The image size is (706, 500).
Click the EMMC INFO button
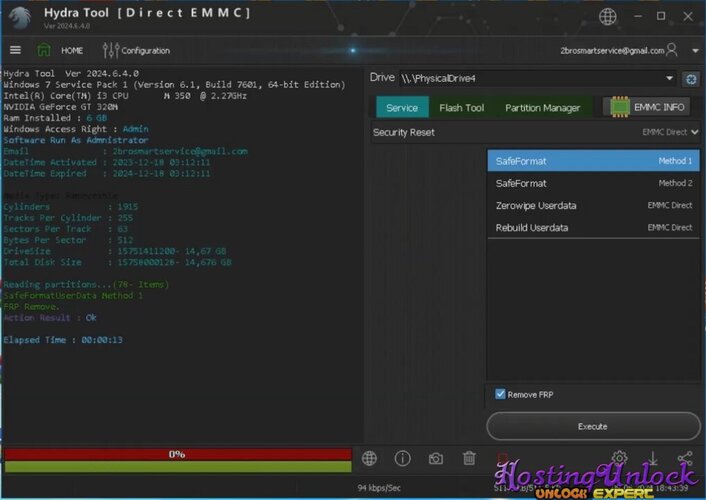point(647,108)
